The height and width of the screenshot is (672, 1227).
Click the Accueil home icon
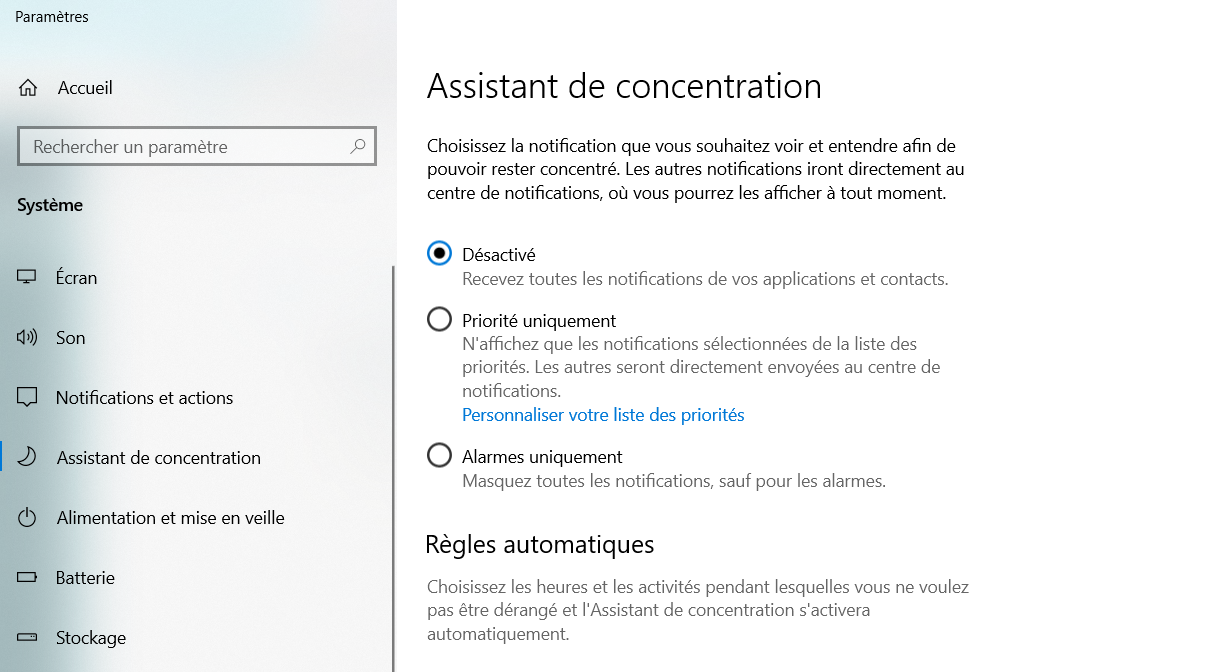point(28,88)
